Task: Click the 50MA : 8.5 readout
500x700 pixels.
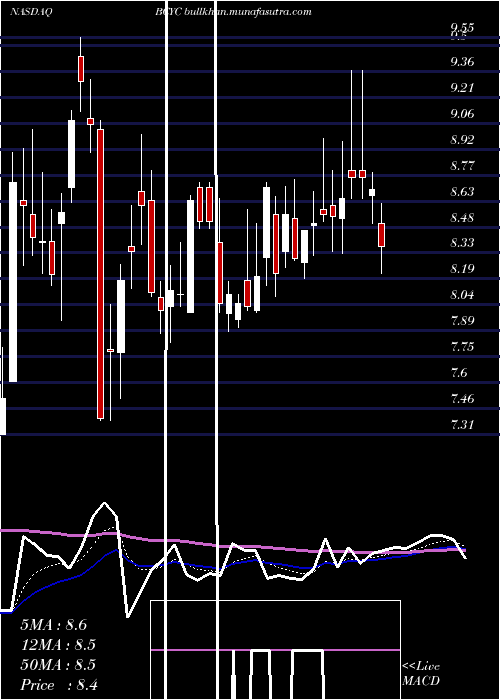Action: 58,665
